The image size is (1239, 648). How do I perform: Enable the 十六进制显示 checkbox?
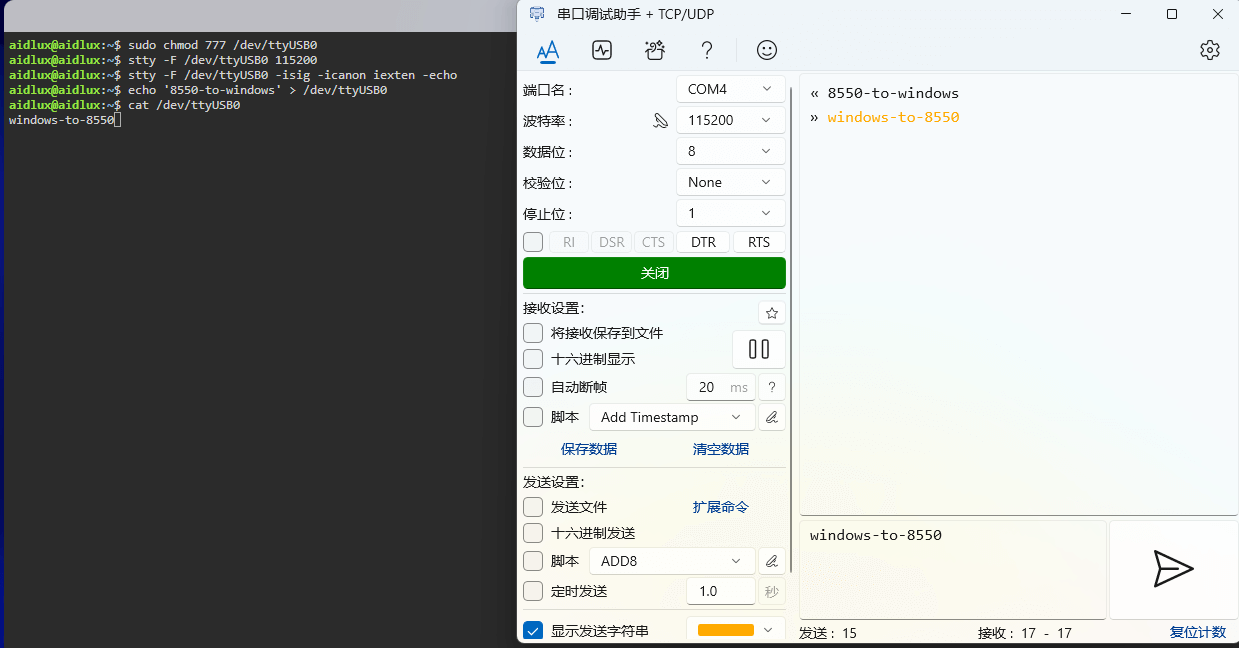click(533, 359)
